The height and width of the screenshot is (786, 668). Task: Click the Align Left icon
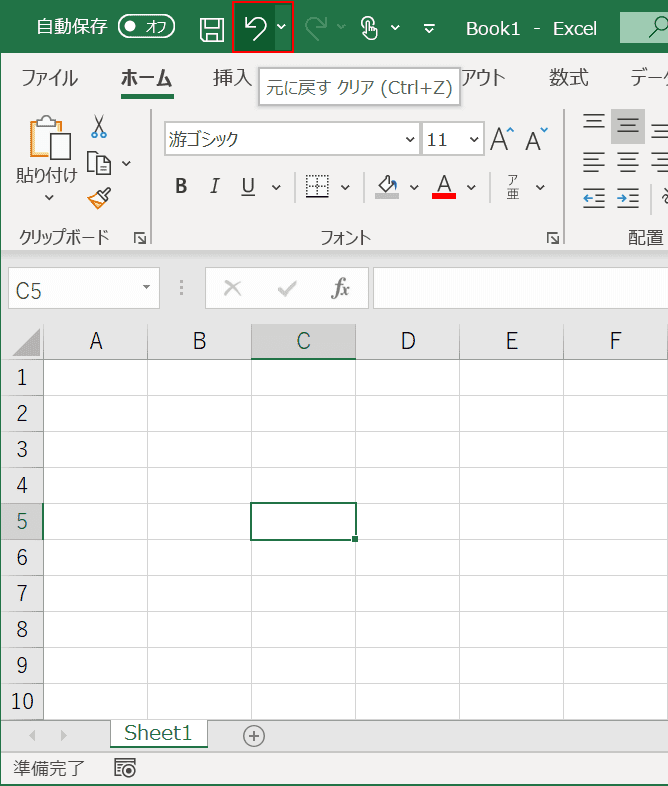pyautogui.click(x=594, y=163)
